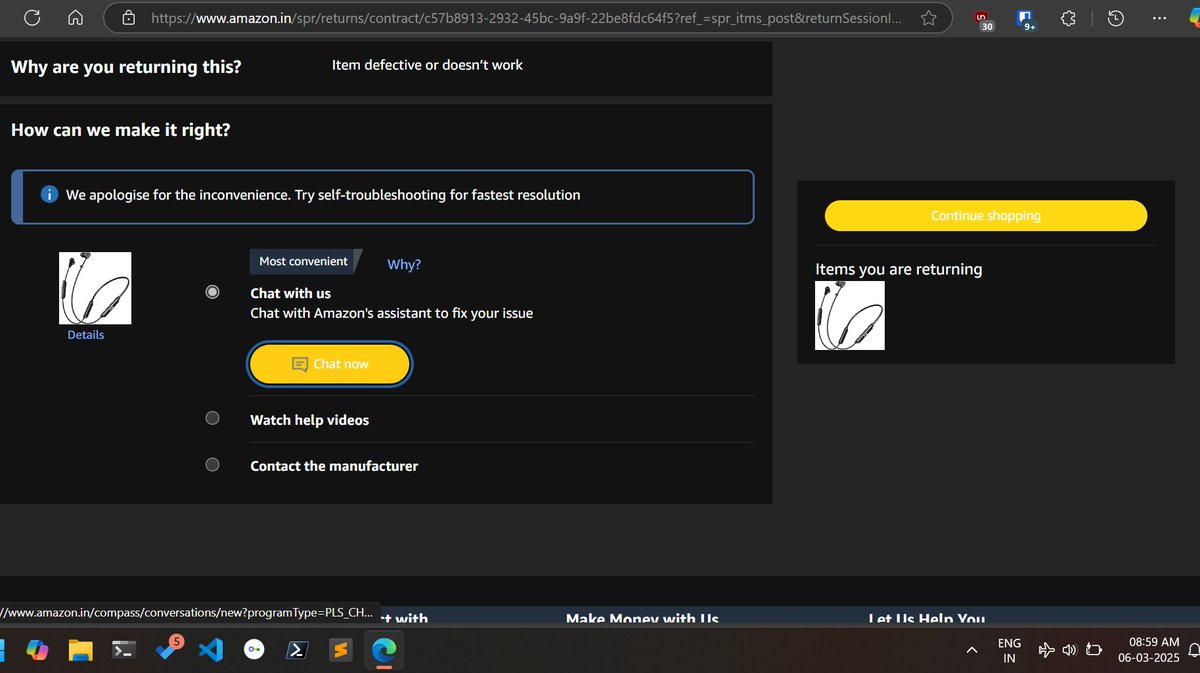Open Visual Studio Code from the taskbar
Screen dimensions: 1200x673
coord(210,651)
